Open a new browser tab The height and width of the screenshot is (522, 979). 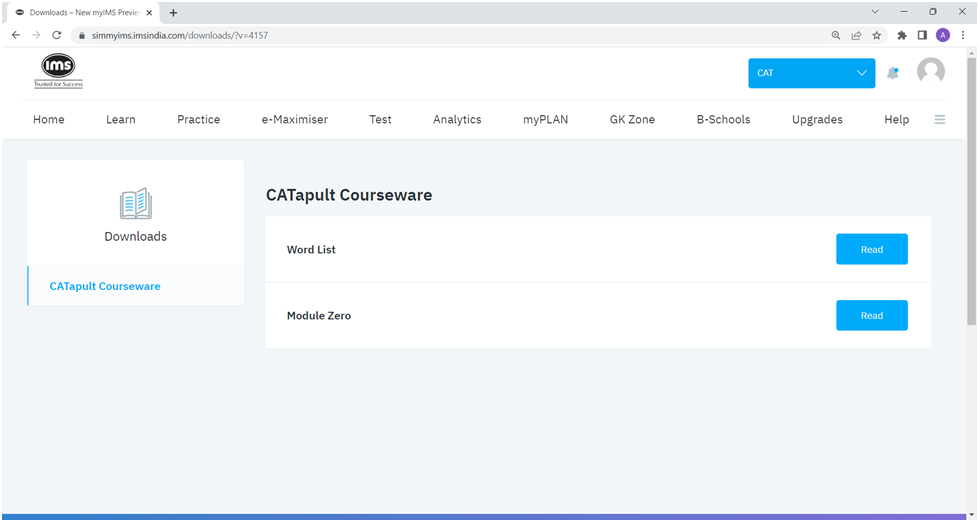click(173, 12)
